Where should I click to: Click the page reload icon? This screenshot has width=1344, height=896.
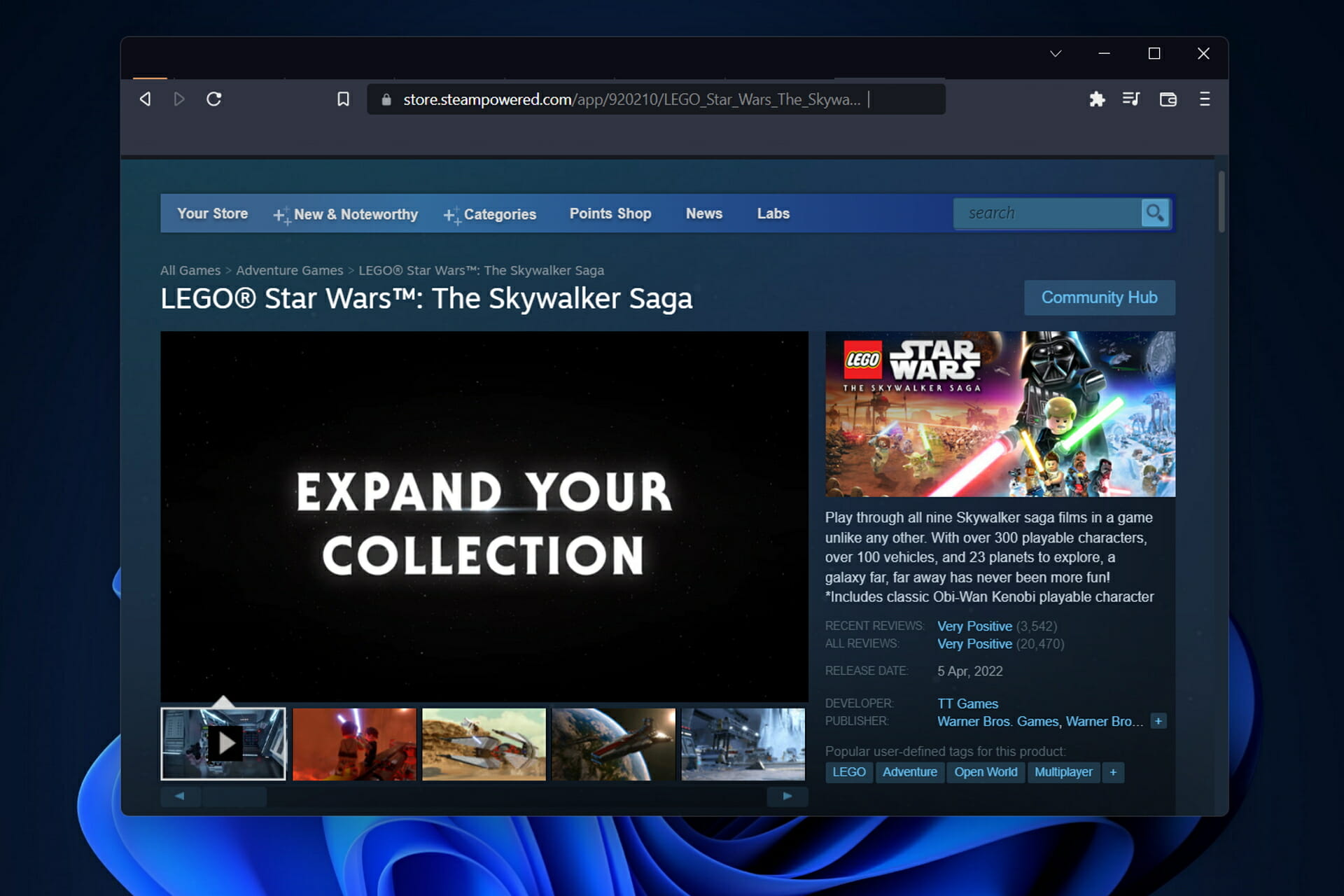point(214,99)
